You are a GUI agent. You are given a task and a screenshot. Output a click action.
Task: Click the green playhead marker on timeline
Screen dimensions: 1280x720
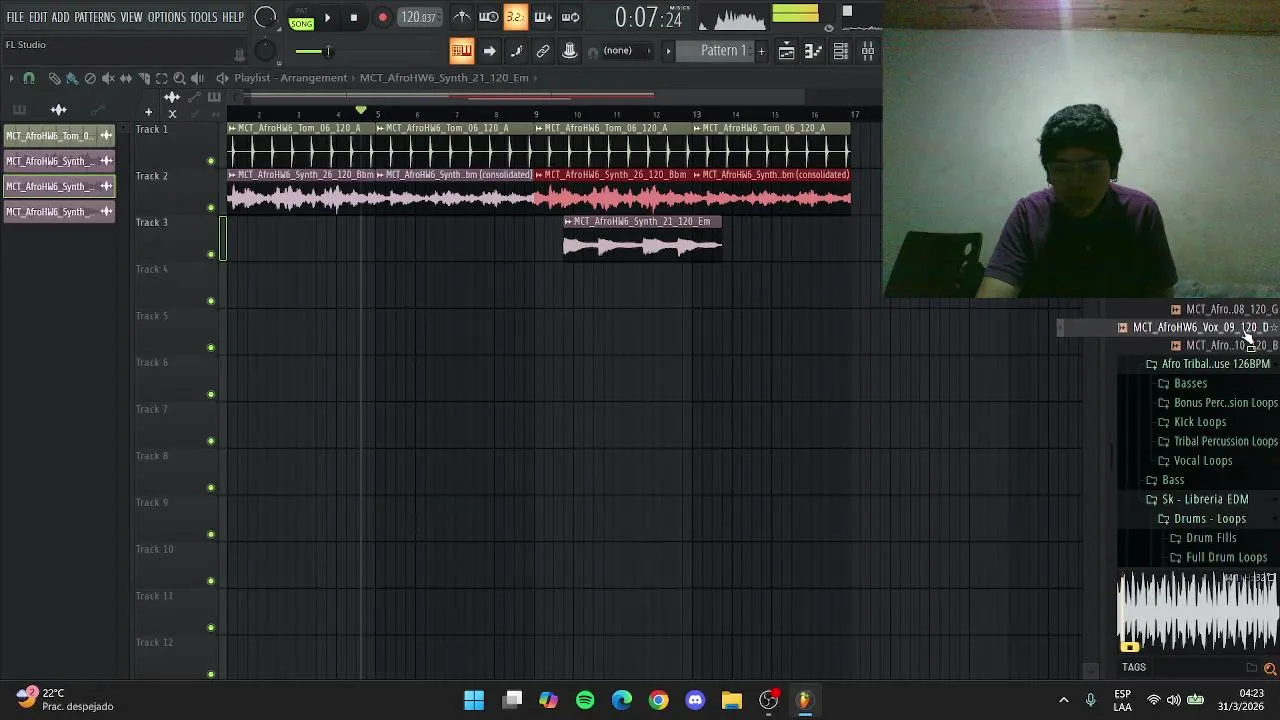[361, 110]
